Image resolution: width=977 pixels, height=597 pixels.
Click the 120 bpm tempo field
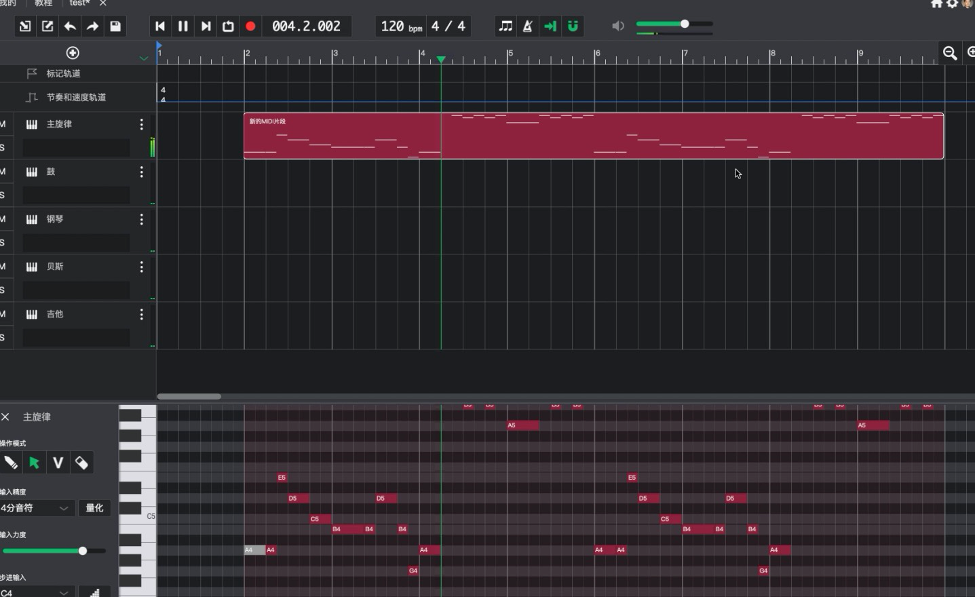[x=402, y=26]
